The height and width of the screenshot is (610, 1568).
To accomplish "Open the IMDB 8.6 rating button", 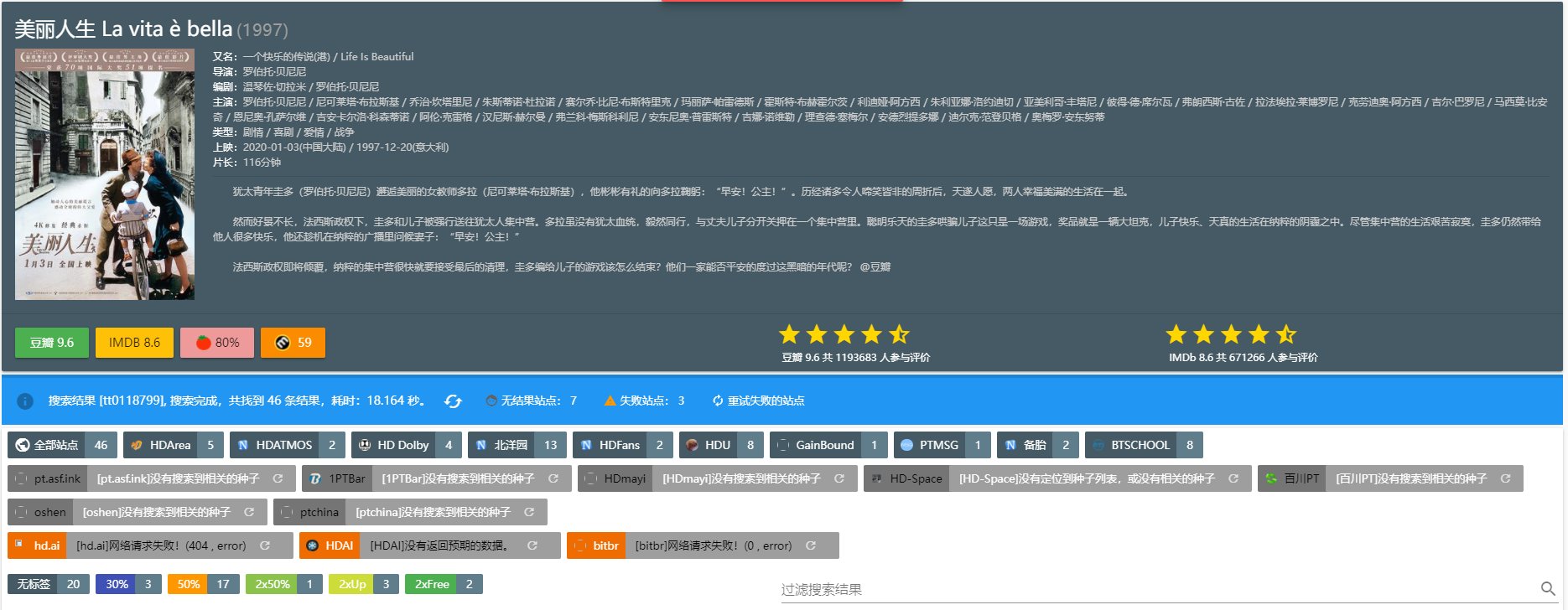I will [x=134, y=343].
